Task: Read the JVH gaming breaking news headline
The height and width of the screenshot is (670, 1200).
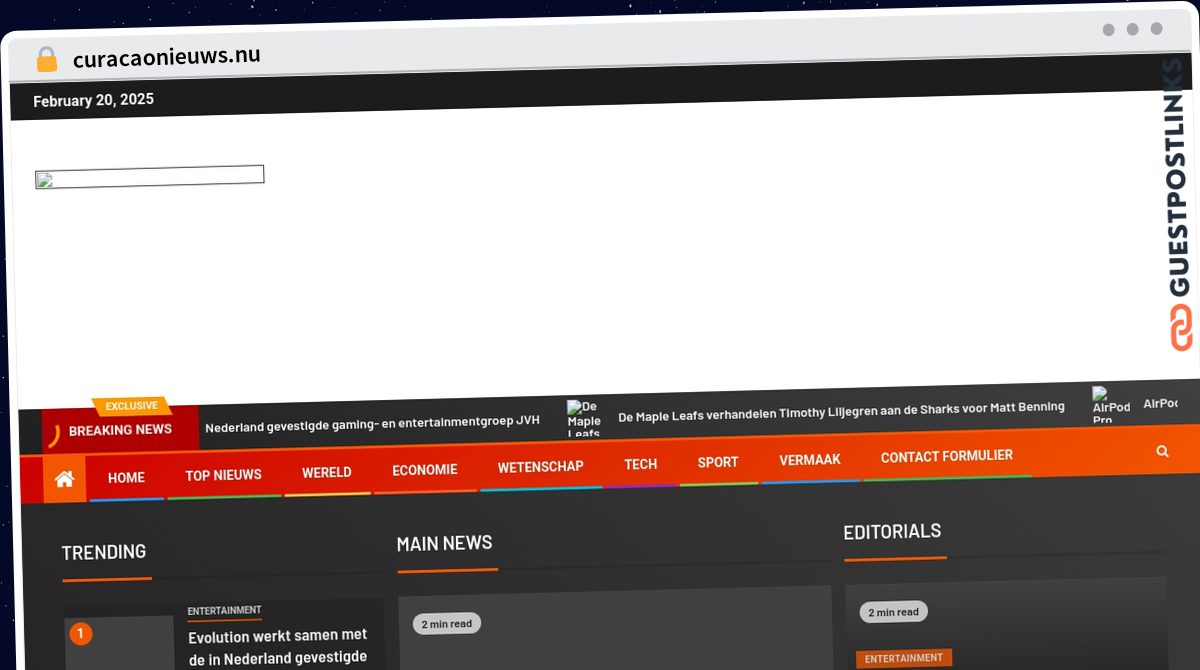Action: [372, 423]
